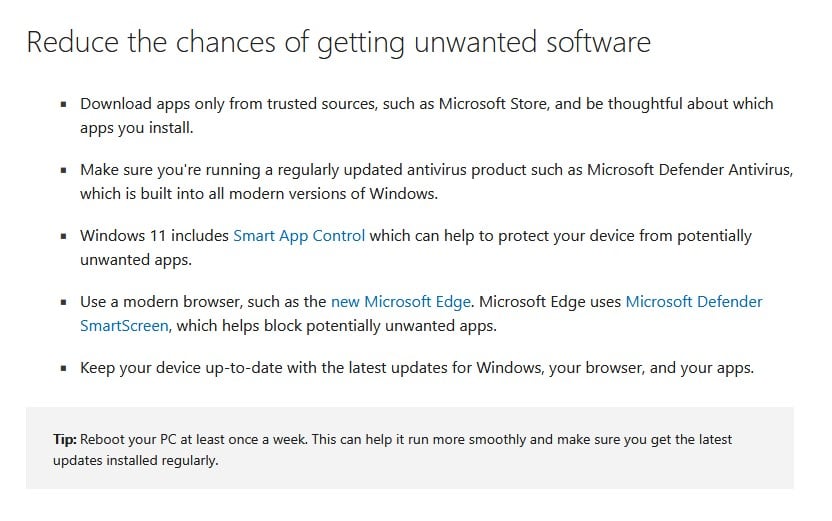Click the bullet marker beside 'Keep your device'

click(64, 368)
